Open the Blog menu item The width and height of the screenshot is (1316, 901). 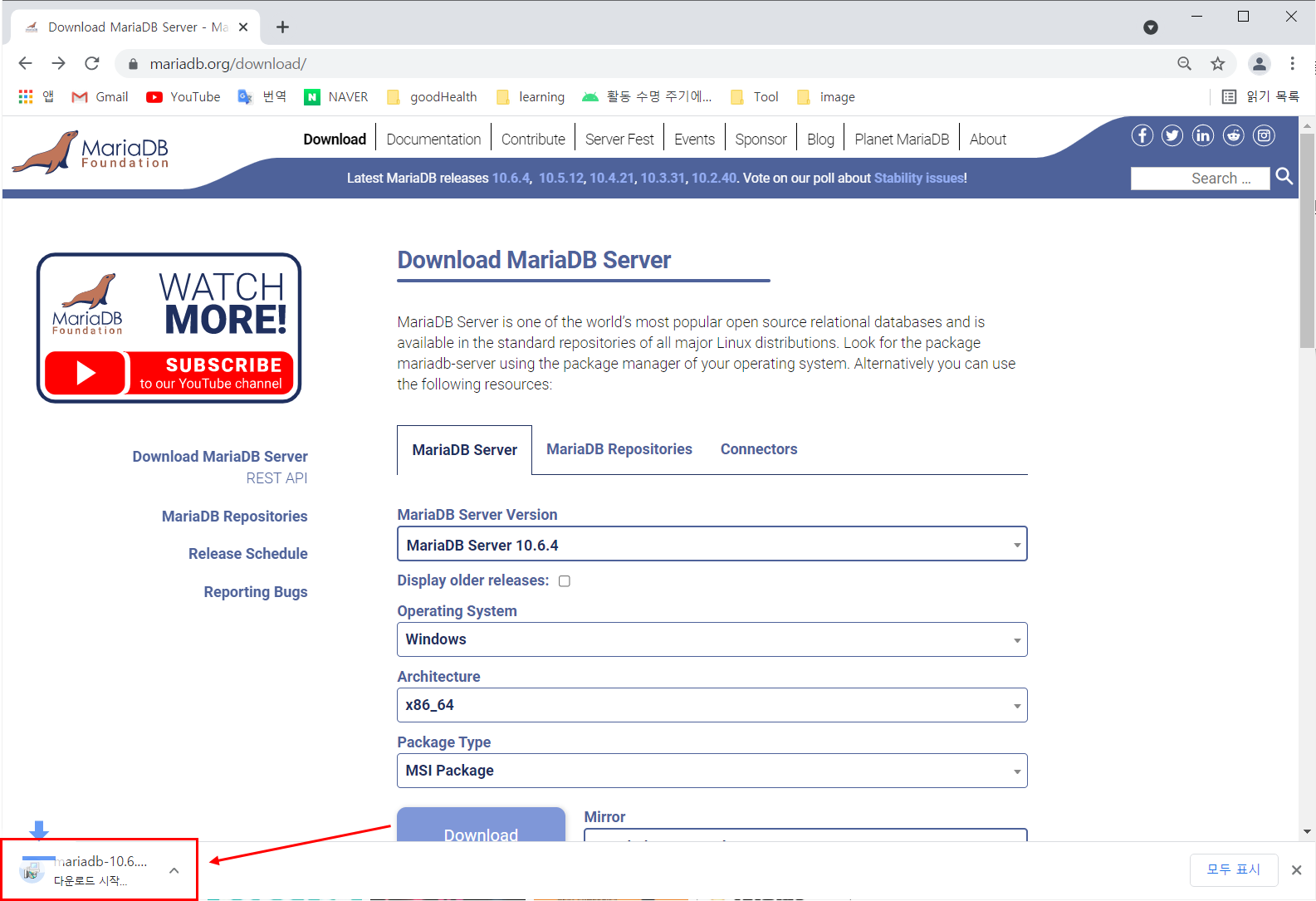(820, 140)
